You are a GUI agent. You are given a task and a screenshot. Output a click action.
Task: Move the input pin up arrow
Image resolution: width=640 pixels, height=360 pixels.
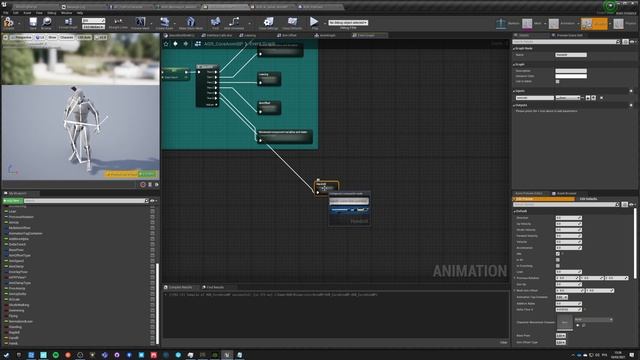tap(588, 98)
